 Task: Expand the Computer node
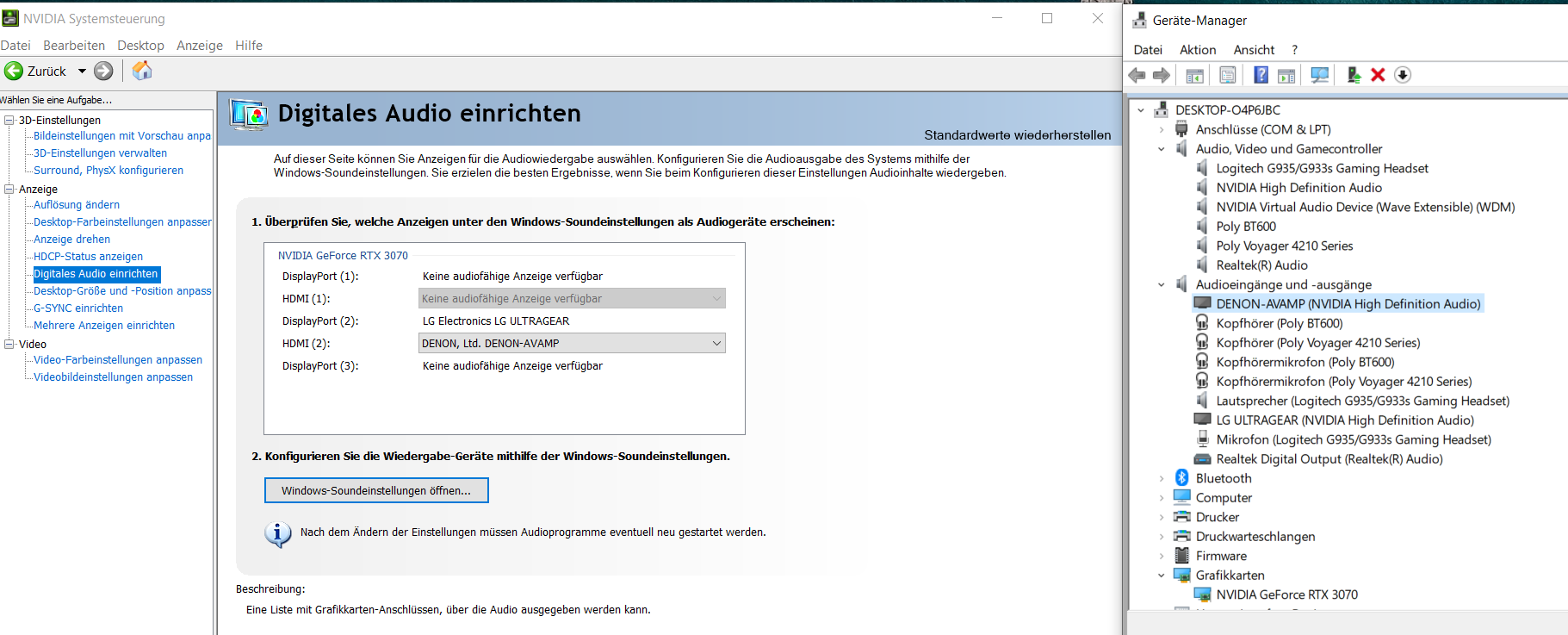[x=1162, y=498]
